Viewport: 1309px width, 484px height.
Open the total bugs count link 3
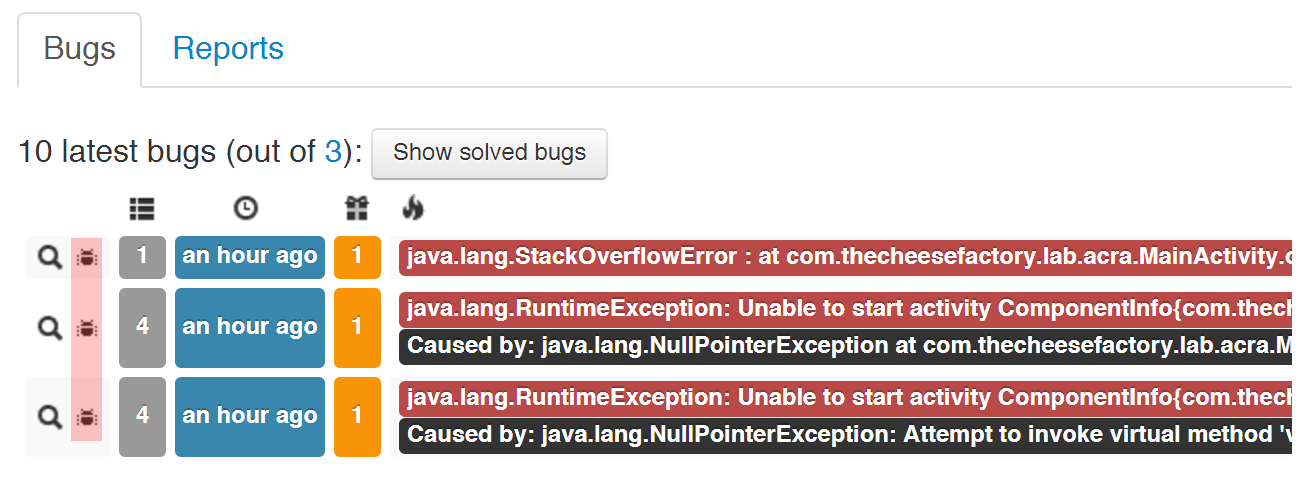point(333,152)
